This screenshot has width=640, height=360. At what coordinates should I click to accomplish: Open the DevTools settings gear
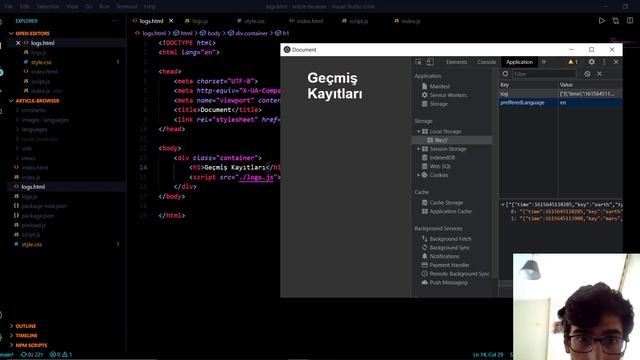click(591, 62)
